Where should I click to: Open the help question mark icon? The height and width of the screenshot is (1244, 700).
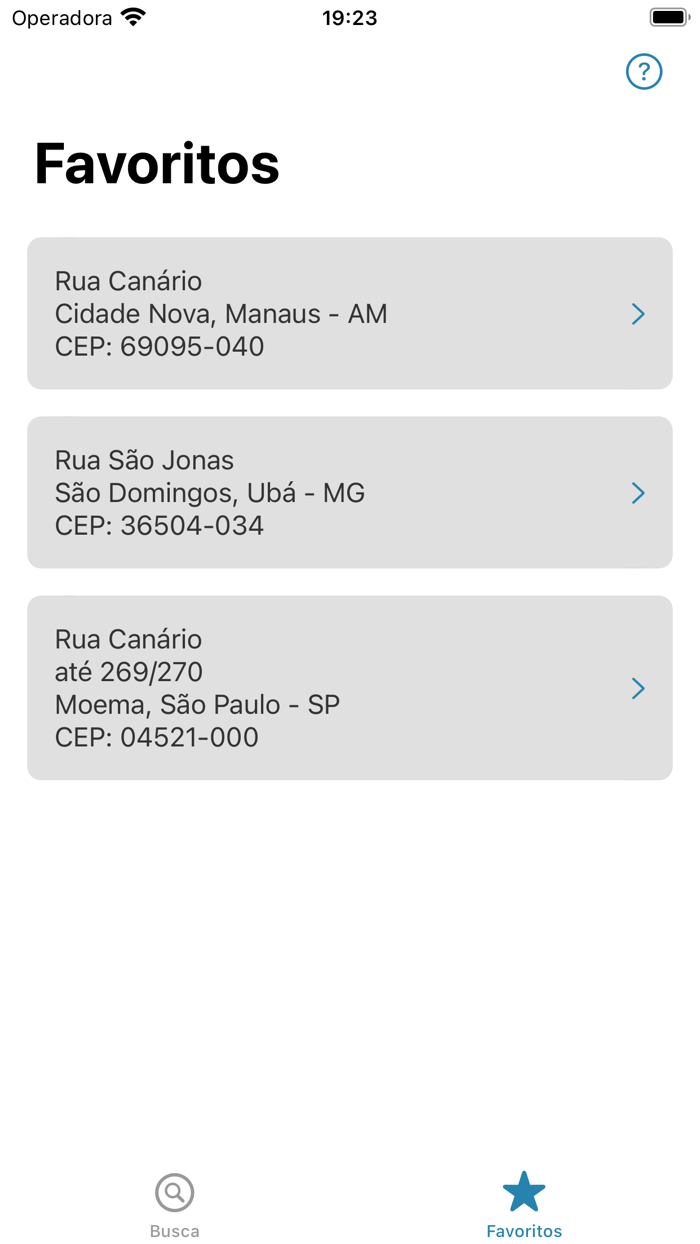(644, 71)
